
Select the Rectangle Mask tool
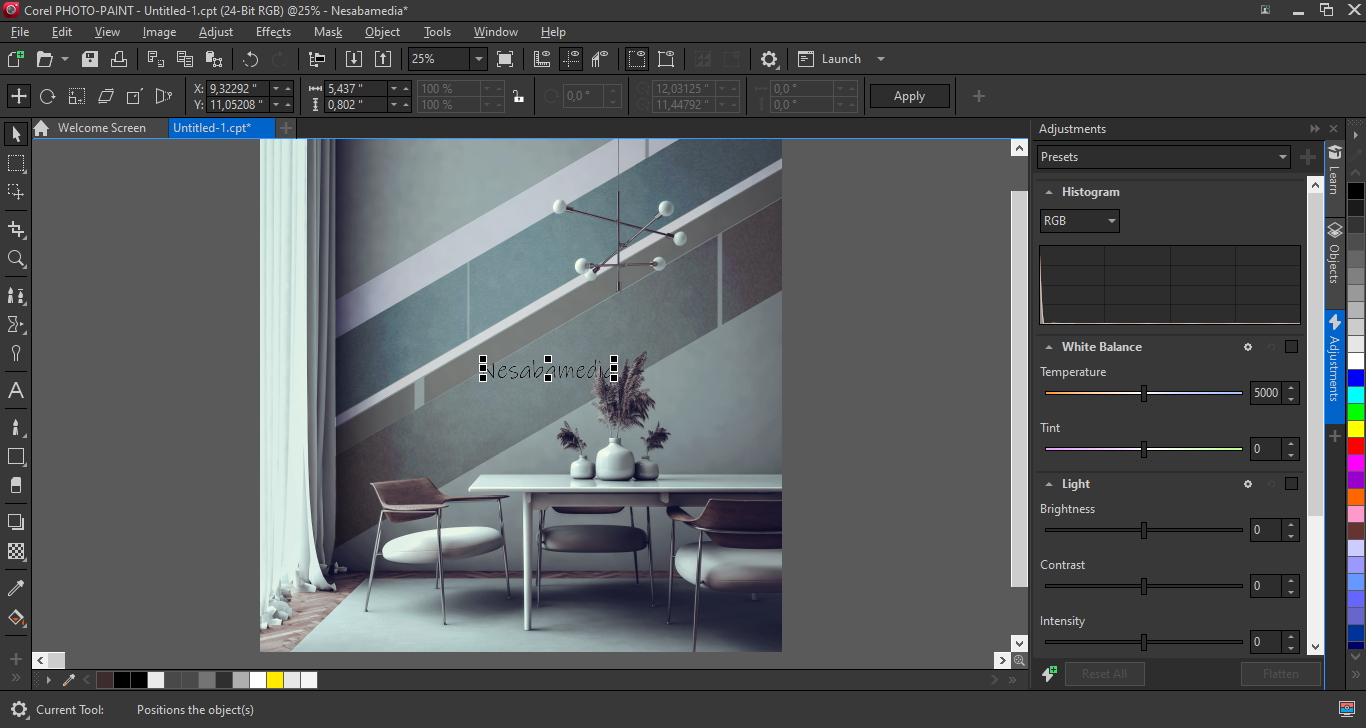(x=16, y=163)
